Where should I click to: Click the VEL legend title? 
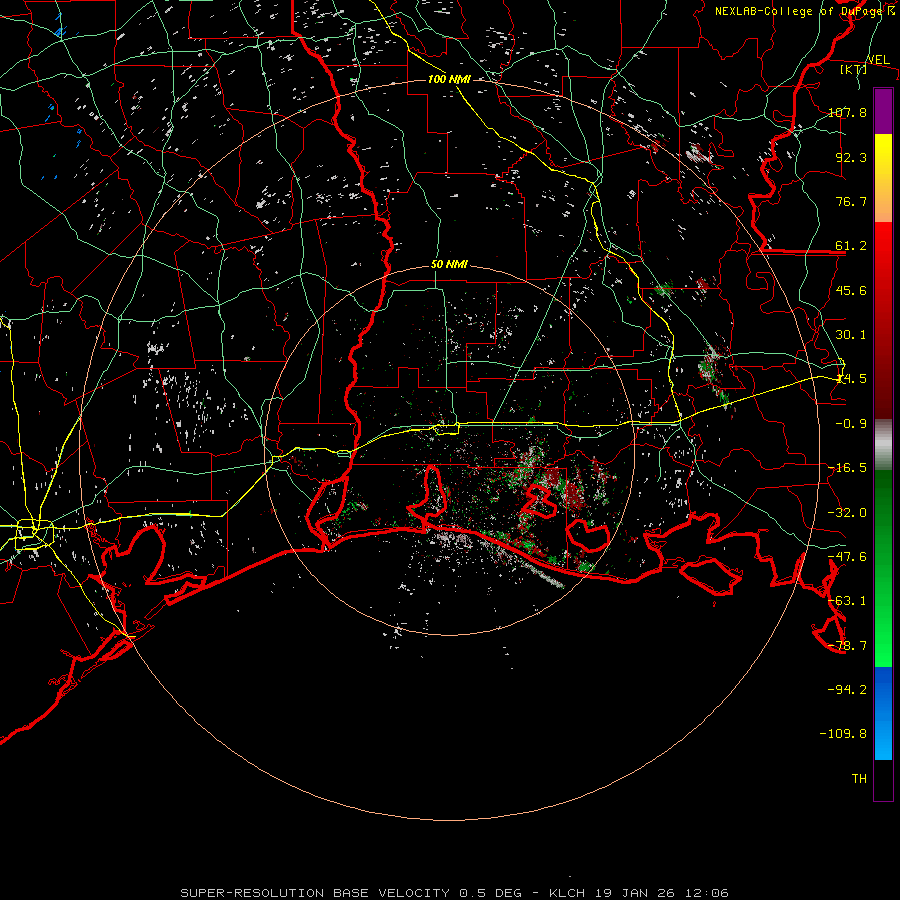[878, 60]
